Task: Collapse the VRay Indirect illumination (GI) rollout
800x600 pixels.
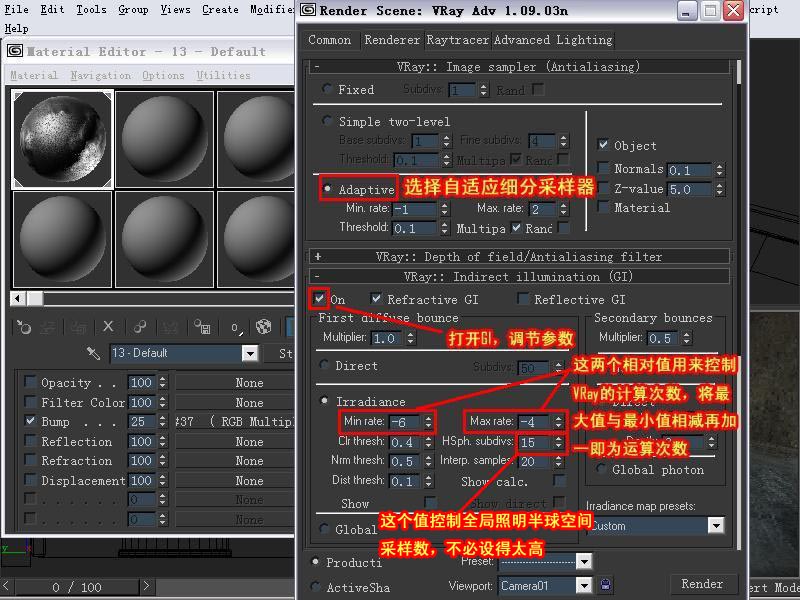Action: point(519,277)
